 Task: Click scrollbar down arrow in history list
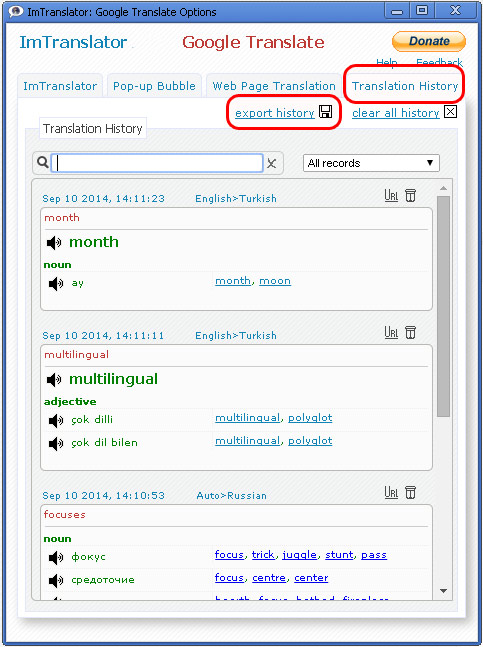pyautogui.click(x=443, y=591)
